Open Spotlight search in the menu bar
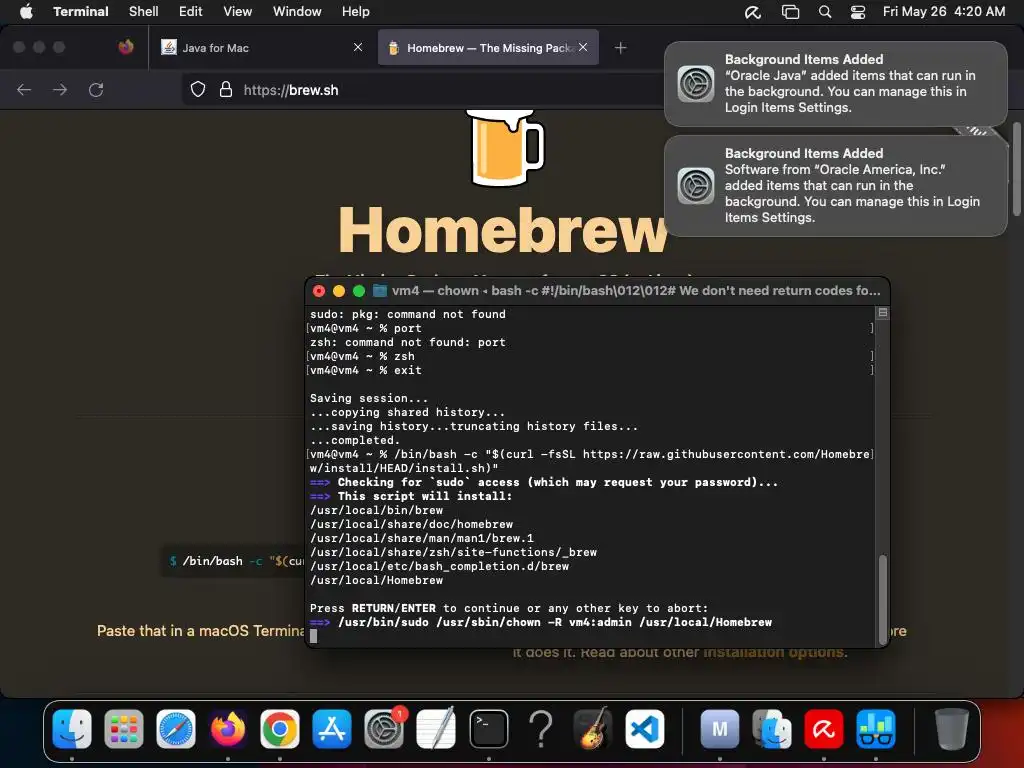 pyautogui.click(x=825, y=12)
